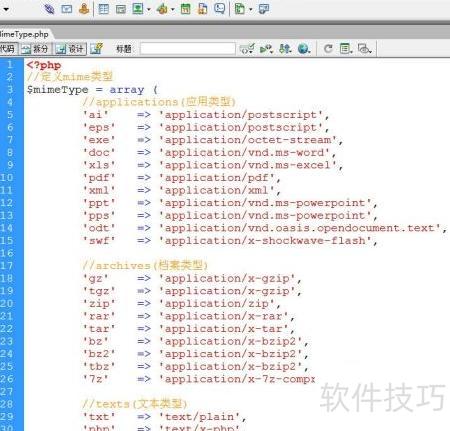Click the 'bz2' key

[99, 354]
